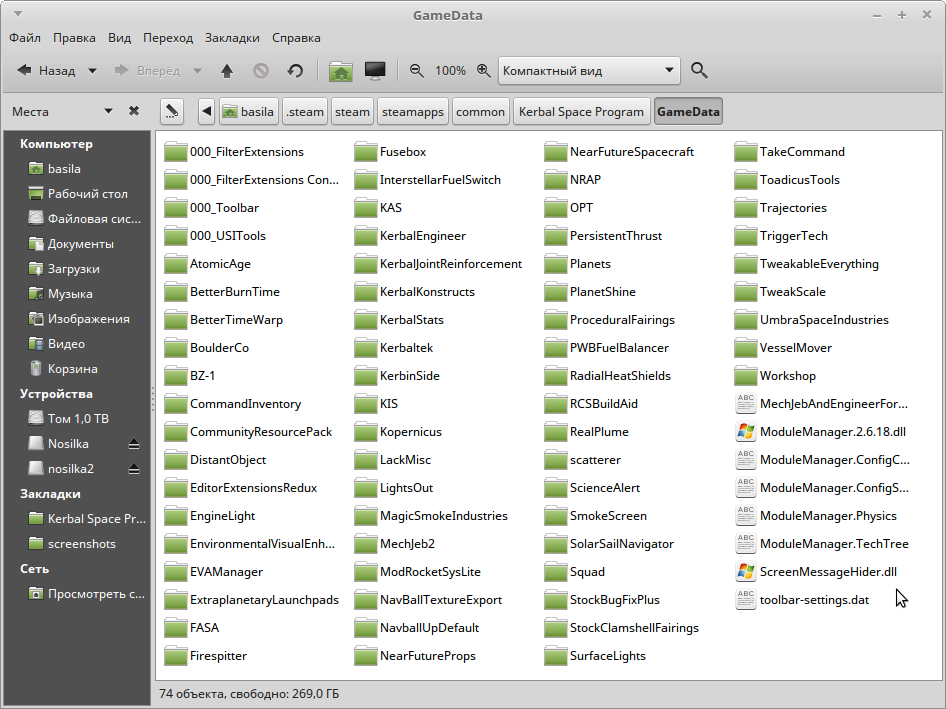946x709 pixels.
Task: Click the ProceduralFairings folder name
Action: click(622, 320)
